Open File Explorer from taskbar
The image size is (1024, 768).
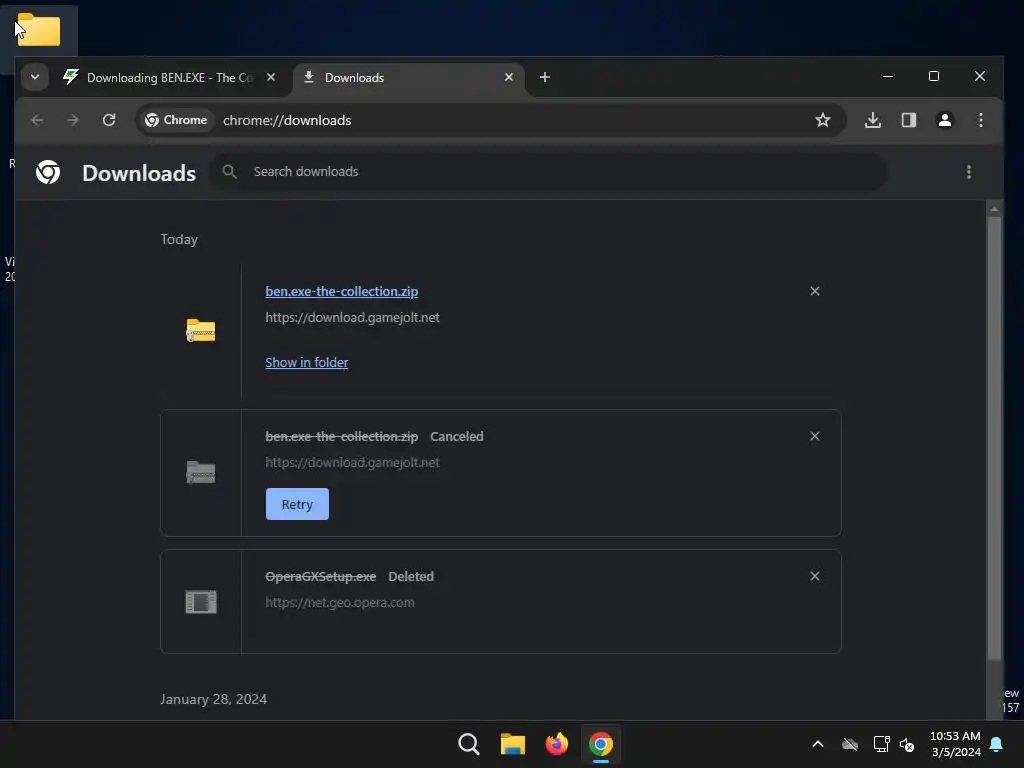tap(513, 744)
